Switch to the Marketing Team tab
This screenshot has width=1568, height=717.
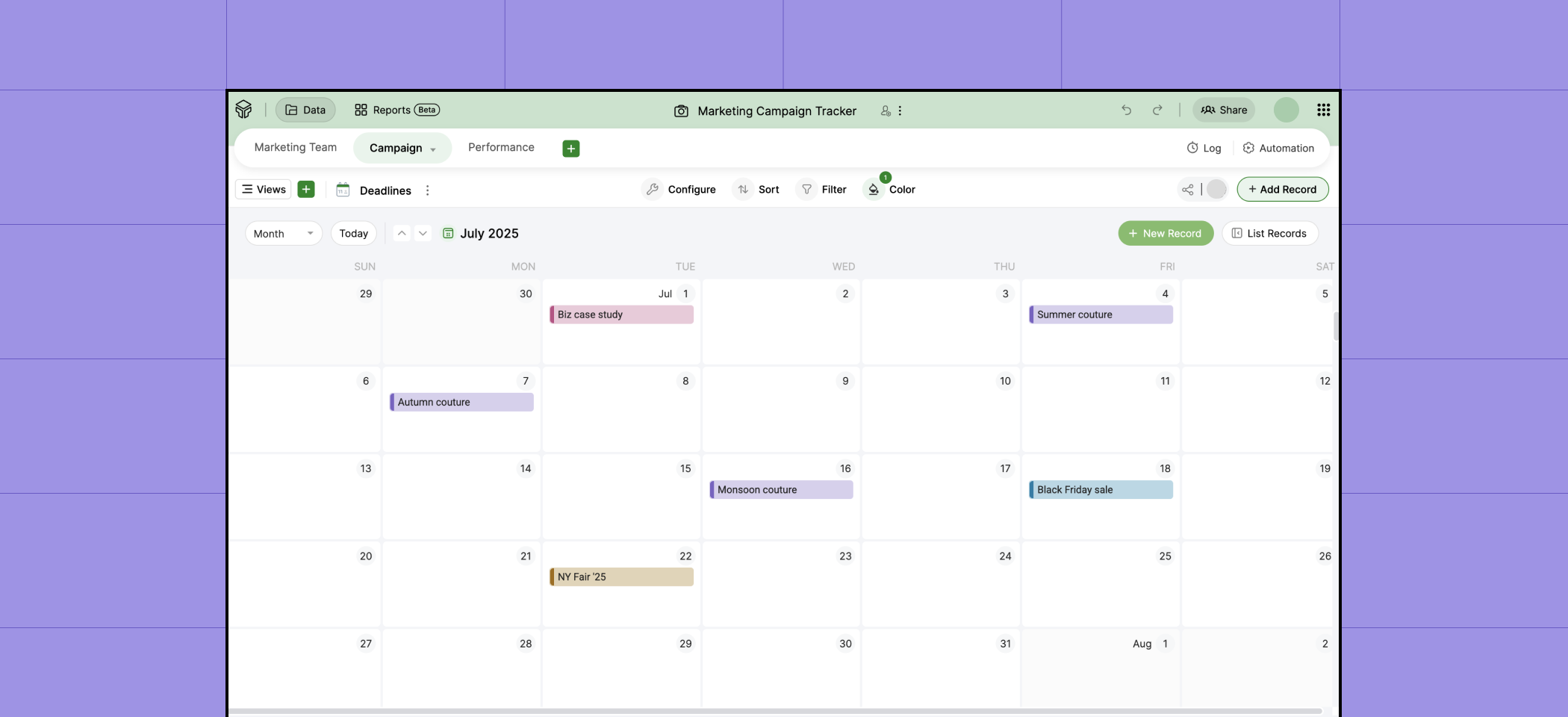pyautogui.click(x=296, y=147)
